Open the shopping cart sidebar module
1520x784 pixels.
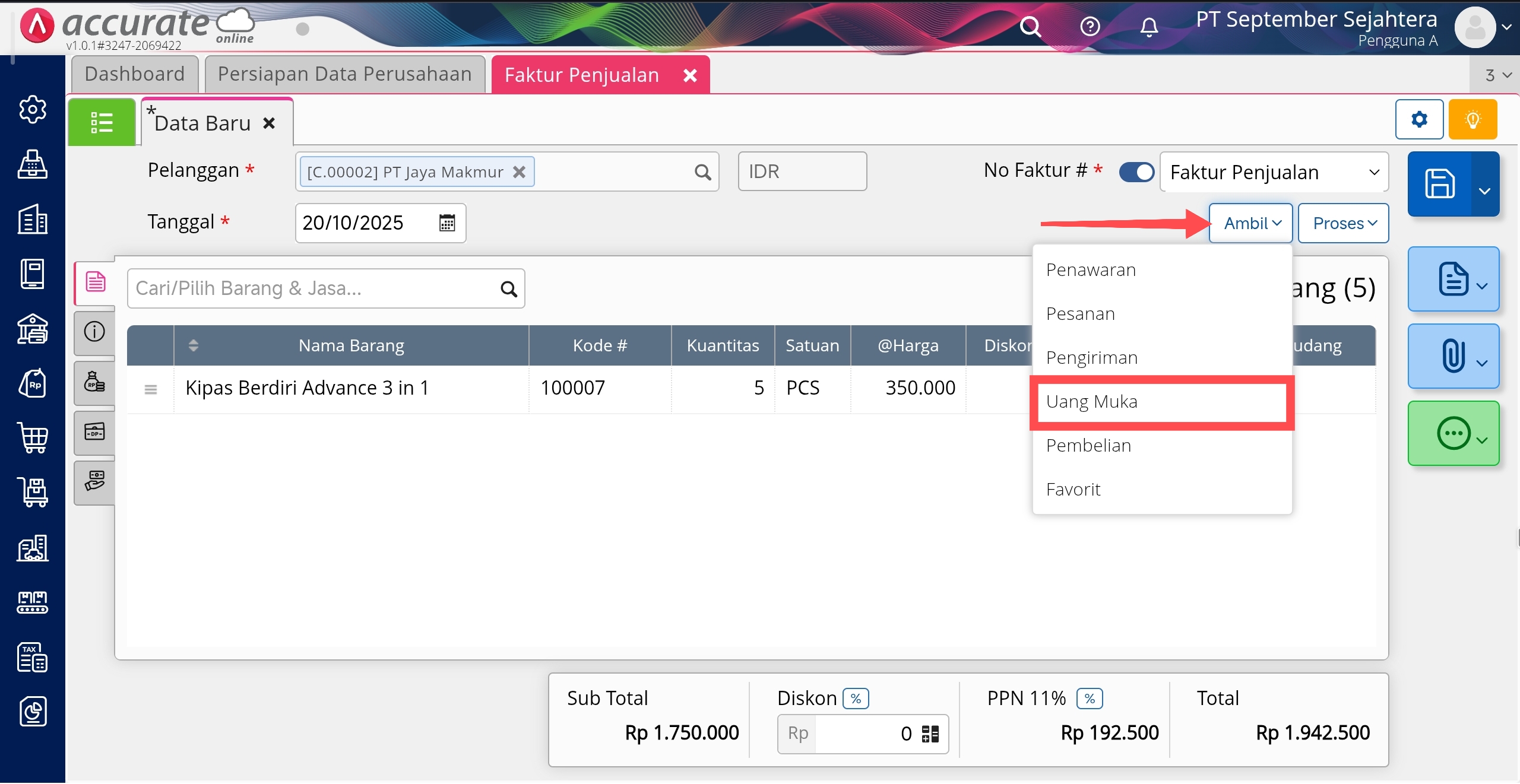pos(33,438)
